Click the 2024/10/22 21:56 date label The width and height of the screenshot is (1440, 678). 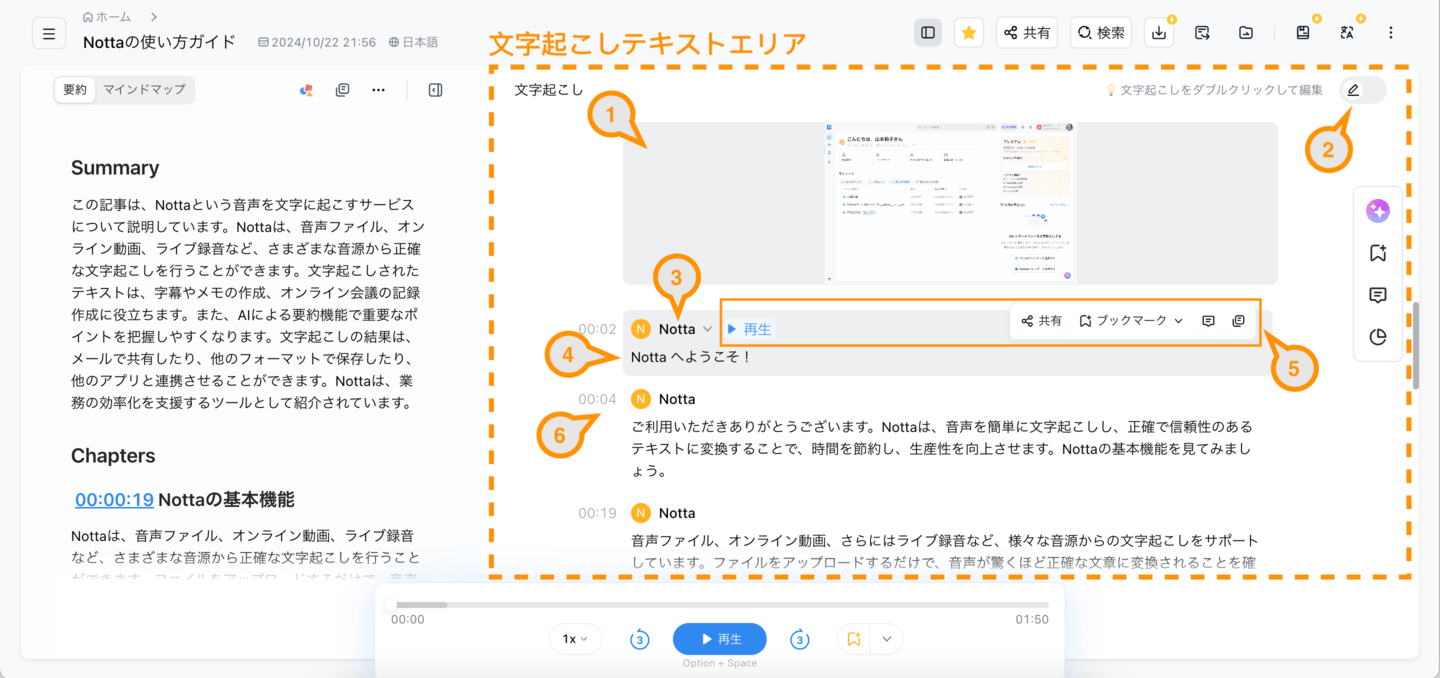click(x=317, y=42)
